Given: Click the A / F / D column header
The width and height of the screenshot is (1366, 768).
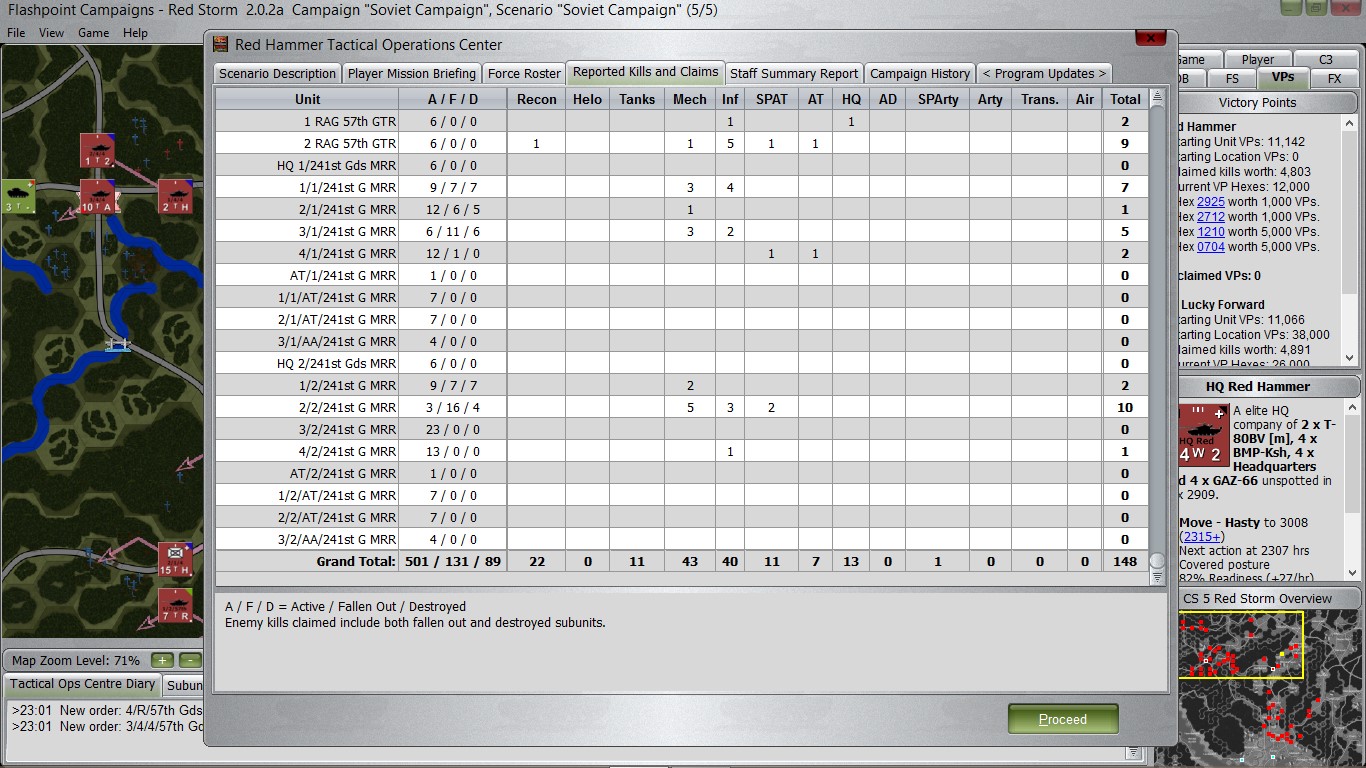Looking at the screenshot, I should click(x=453, y=99).
